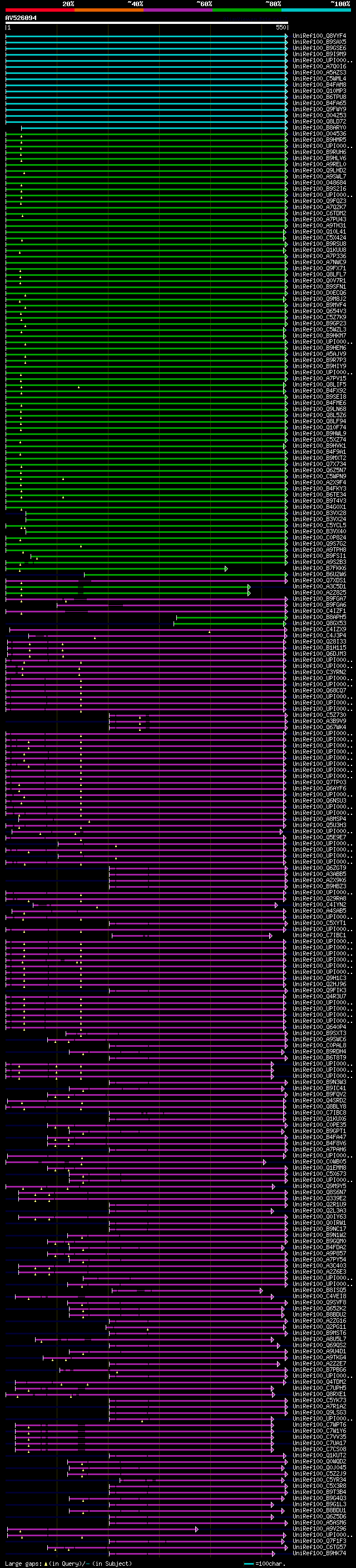Click the orange ~40% legend segment
Viewport: 356px width, 1568px height.
pos(109,10)
